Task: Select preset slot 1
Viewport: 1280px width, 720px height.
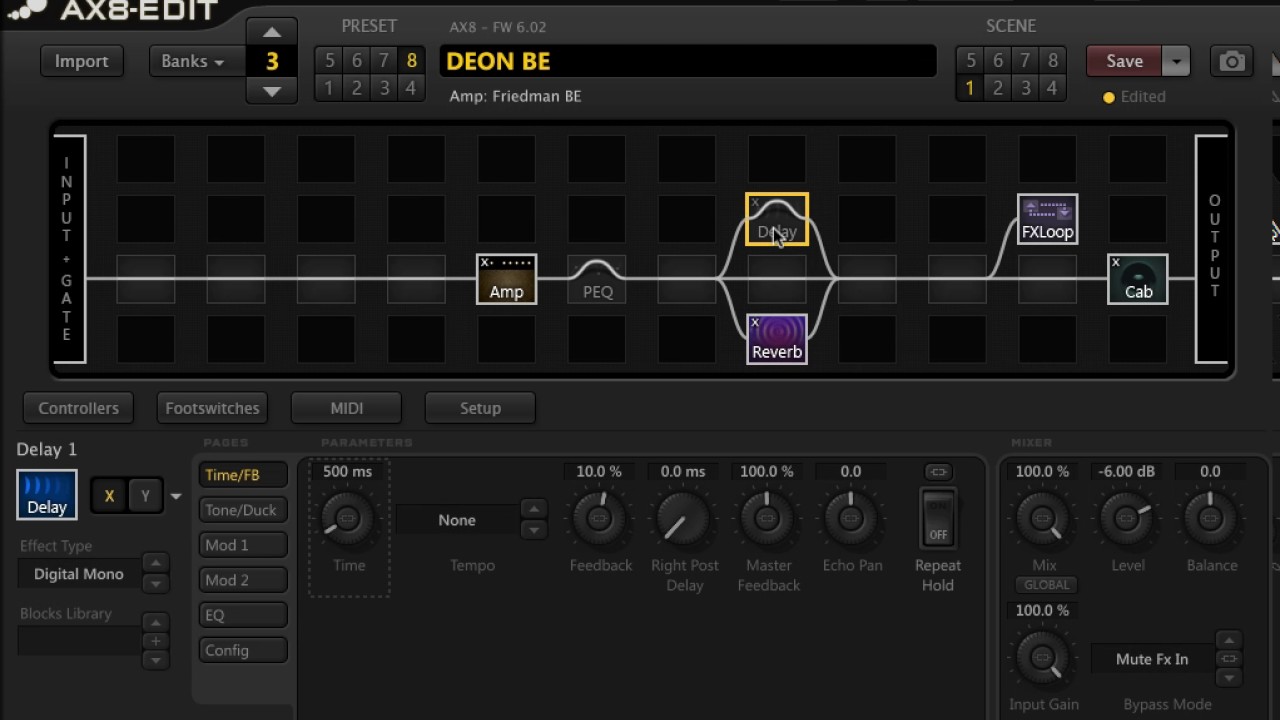Action: click(x=328, y=88)
